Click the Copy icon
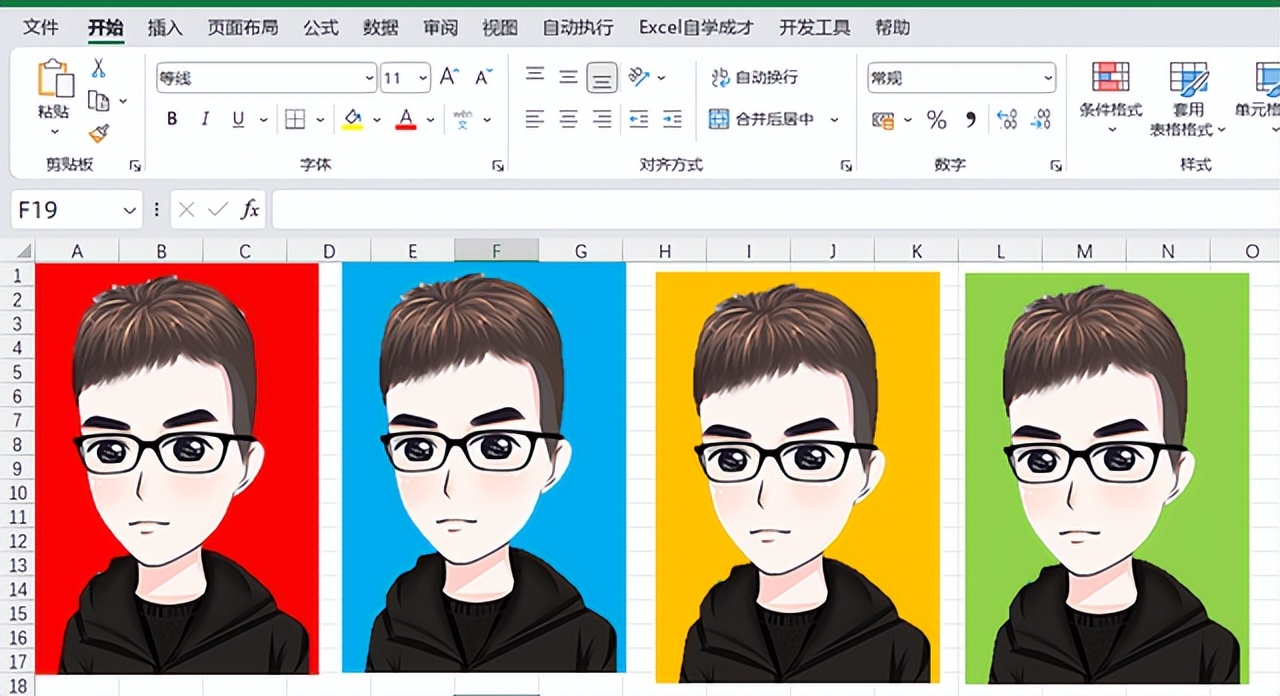1280x696 pixels. pyautogui.click(x=98, y=101)
